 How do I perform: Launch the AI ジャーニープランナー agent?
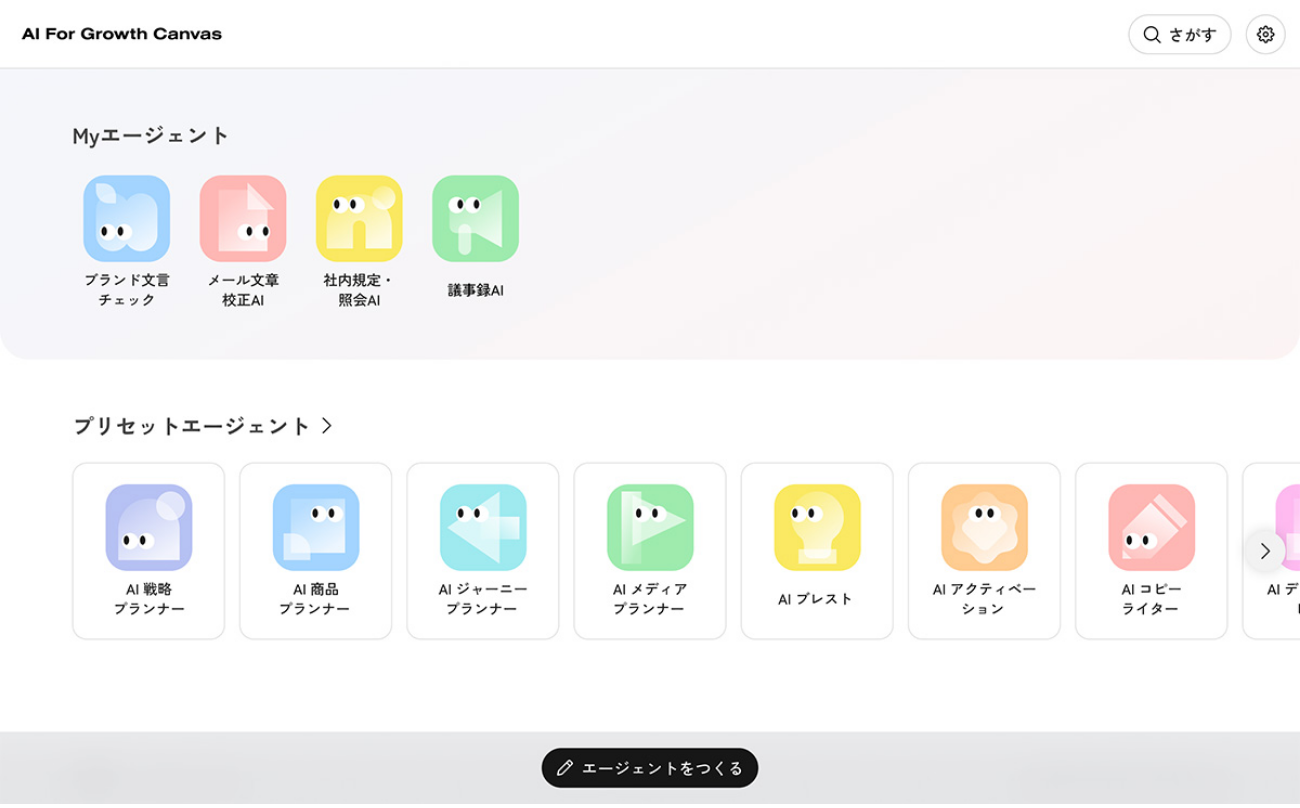482,548
